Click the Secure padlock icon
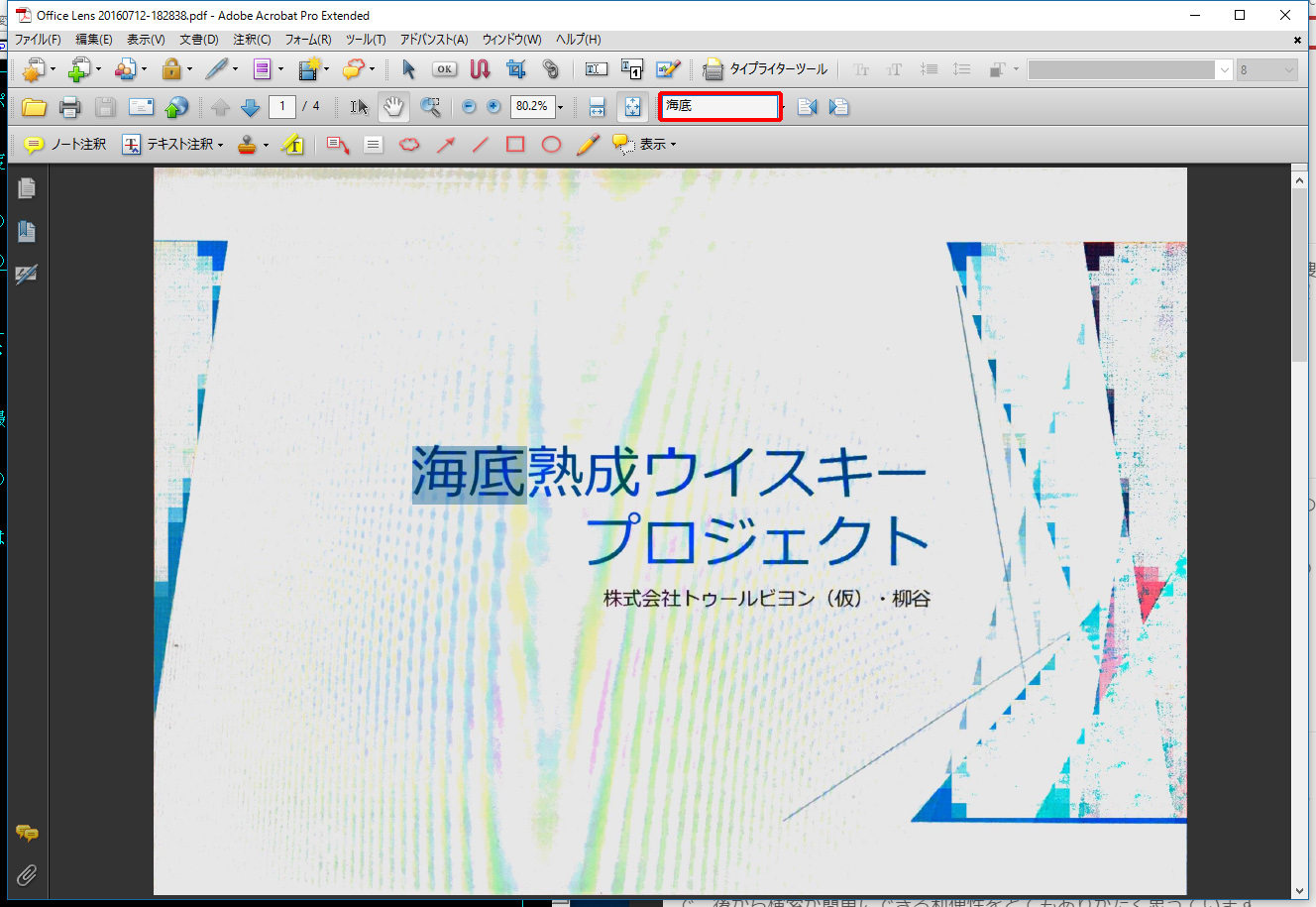Viewport: 1316px width, 907px height. (x=171, y=69)
